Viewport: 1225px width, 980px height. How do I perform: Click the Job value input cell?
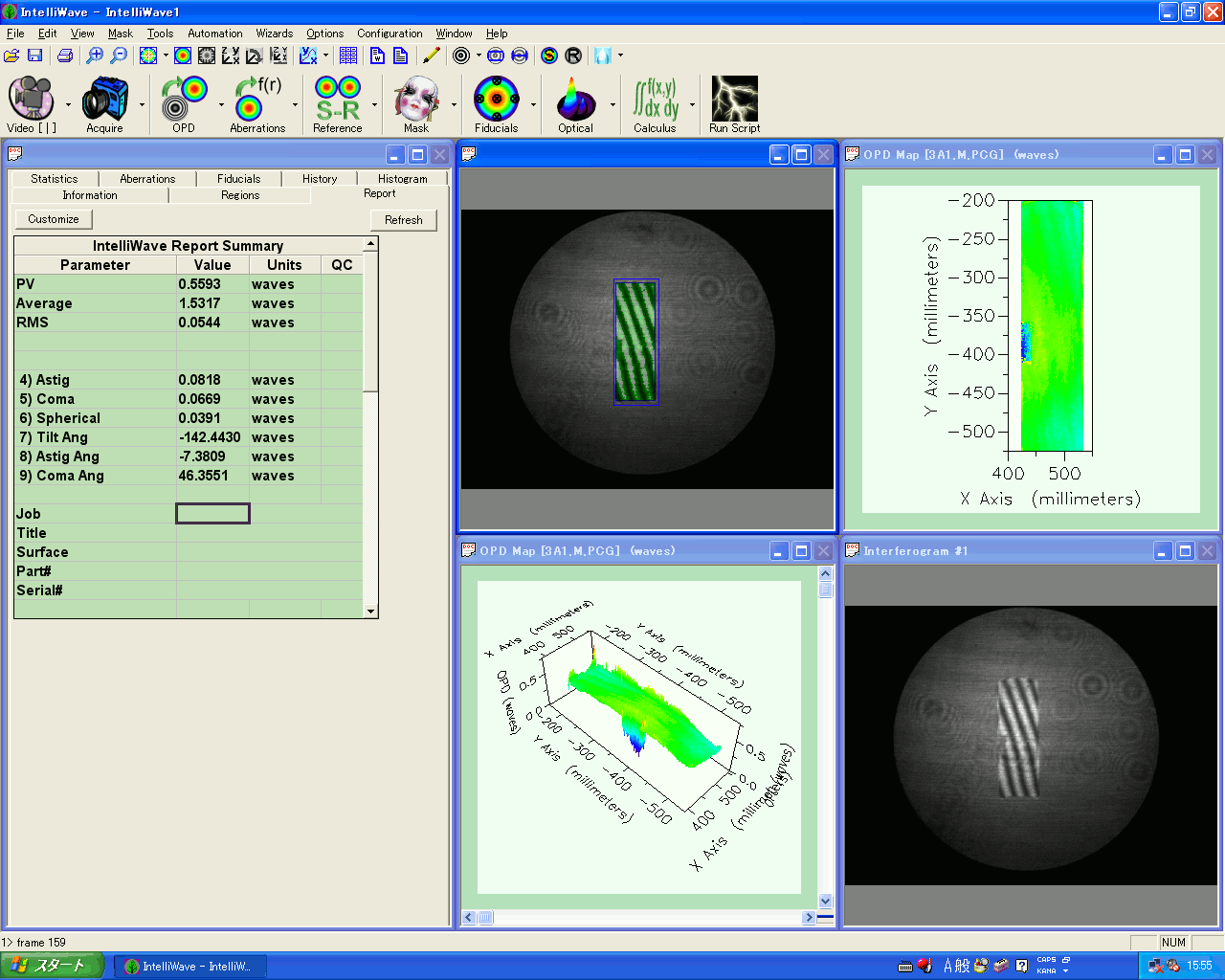pyautogui.click(x=212, y=514)
